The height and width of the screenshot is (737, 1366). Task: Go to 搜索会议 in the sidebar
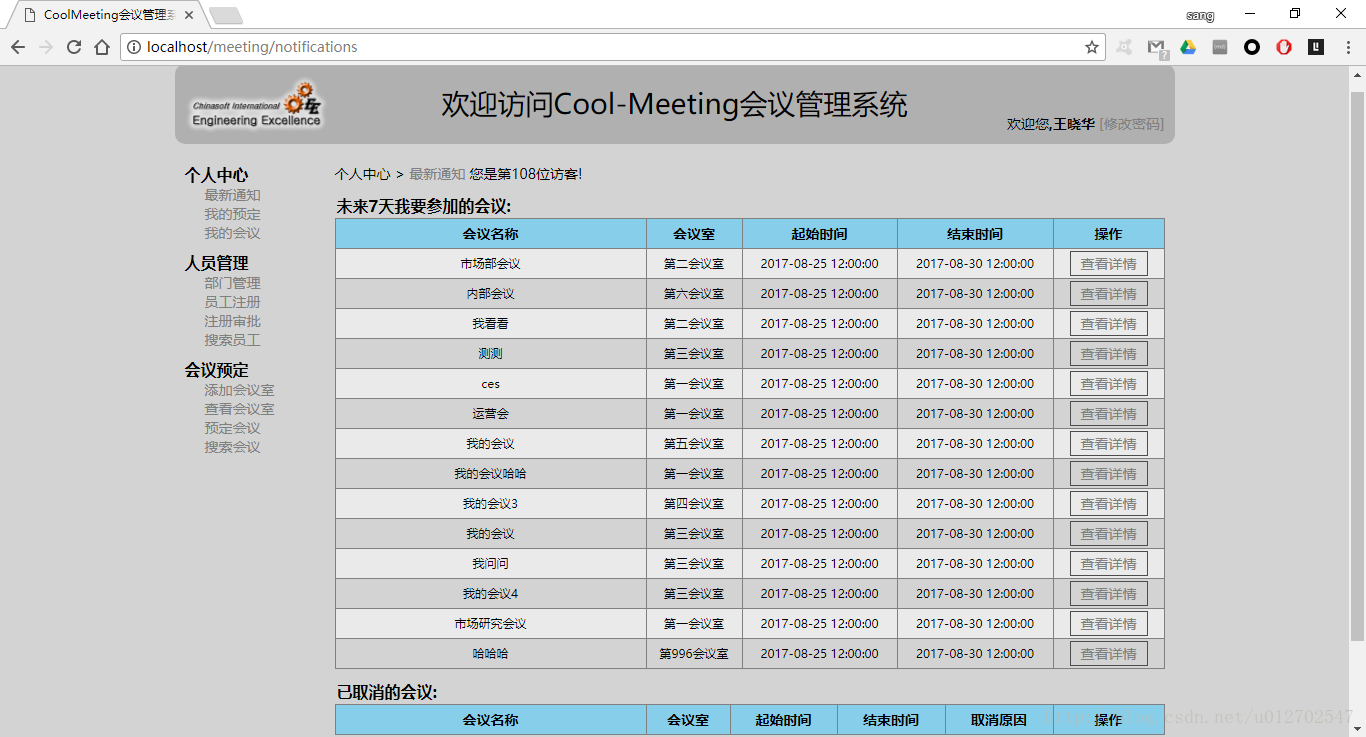point(232,447)
